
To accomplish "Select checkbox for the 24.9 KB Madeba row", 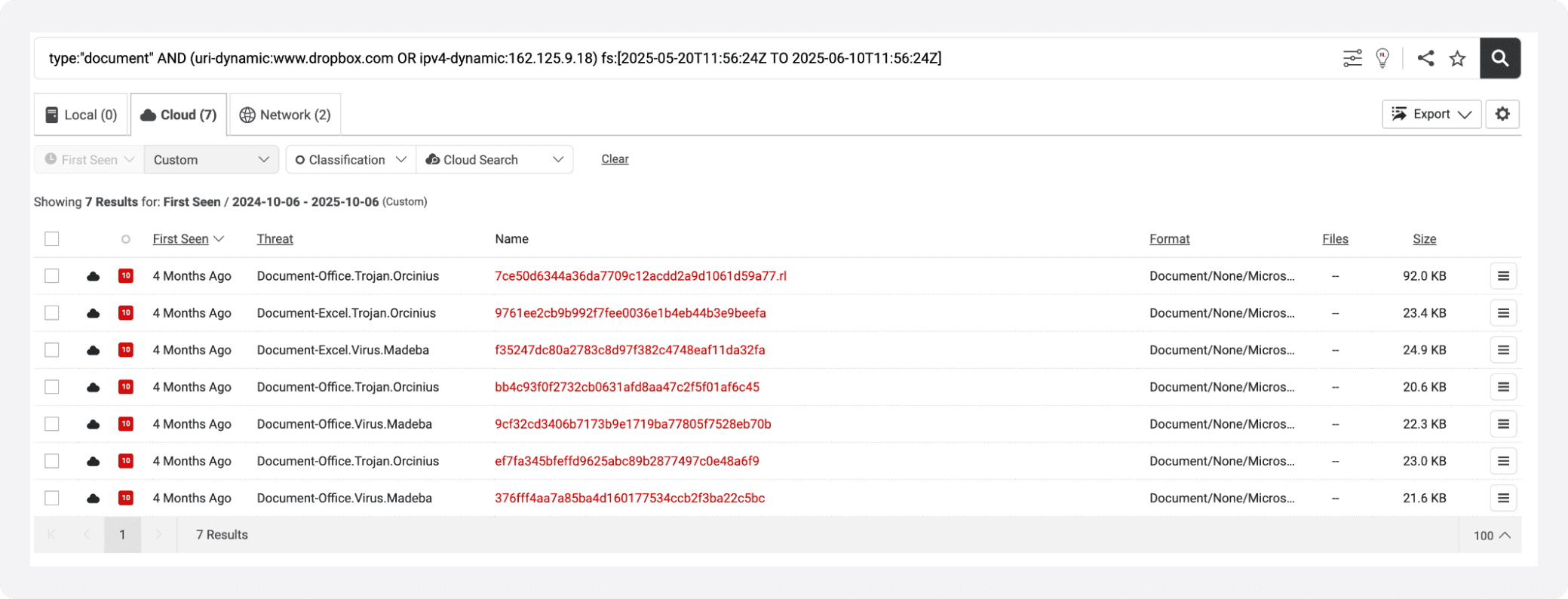I will tap(51, 350).
